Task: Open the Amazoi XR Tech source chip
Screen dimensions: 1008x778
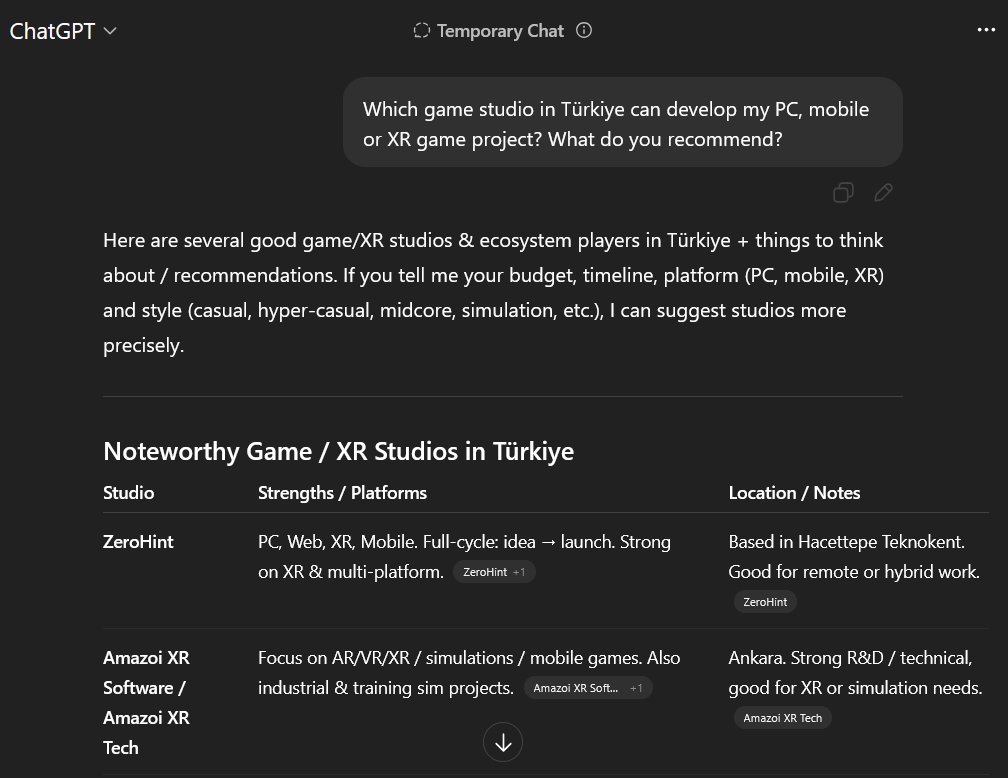Action: point(782,718)
